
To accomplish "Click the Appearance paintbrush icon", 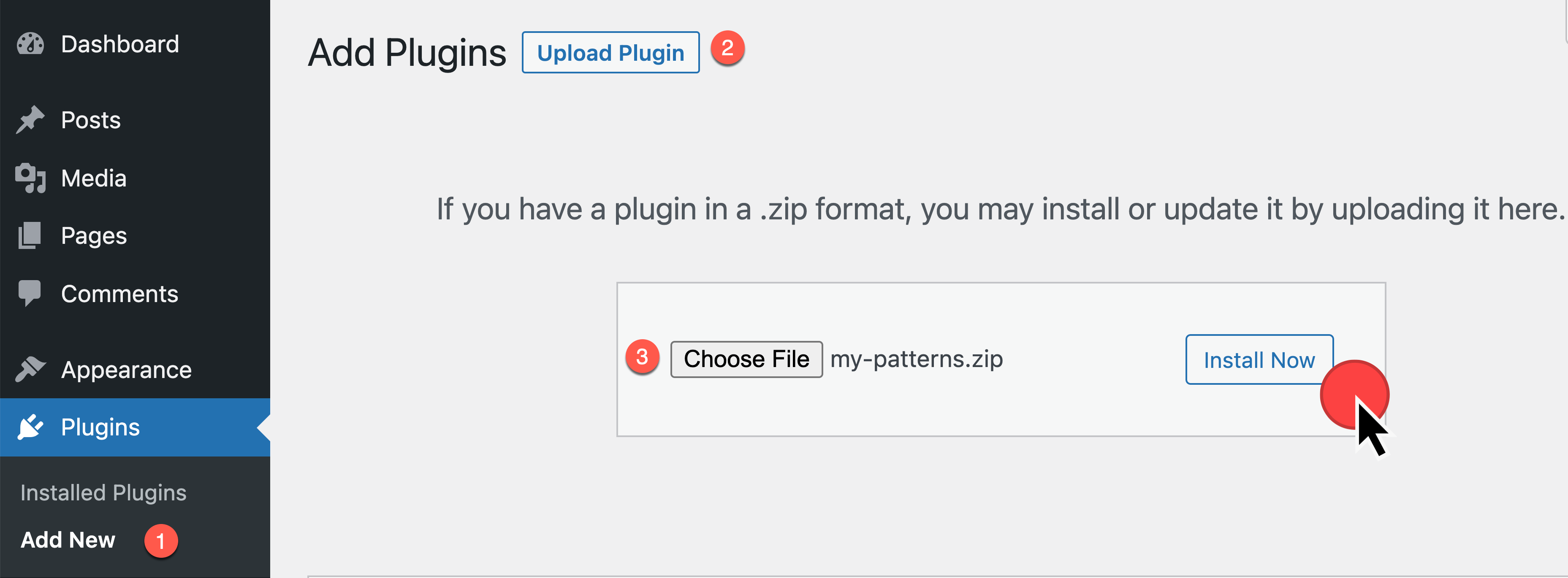I will 30,369.
